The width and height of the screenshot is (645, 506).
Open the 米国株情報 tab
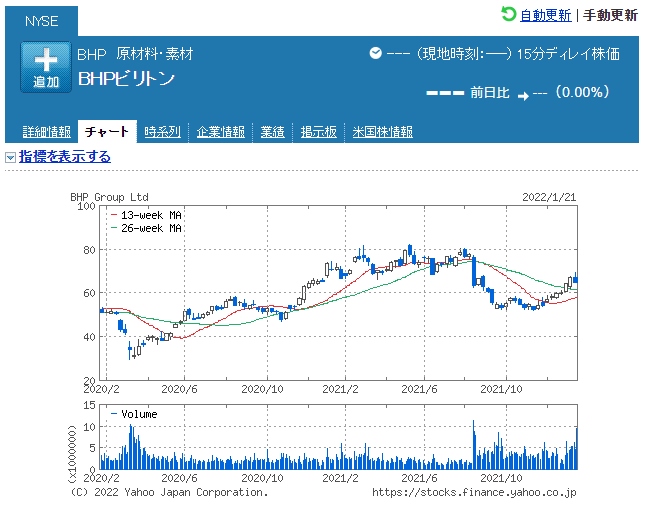(383, 132)
